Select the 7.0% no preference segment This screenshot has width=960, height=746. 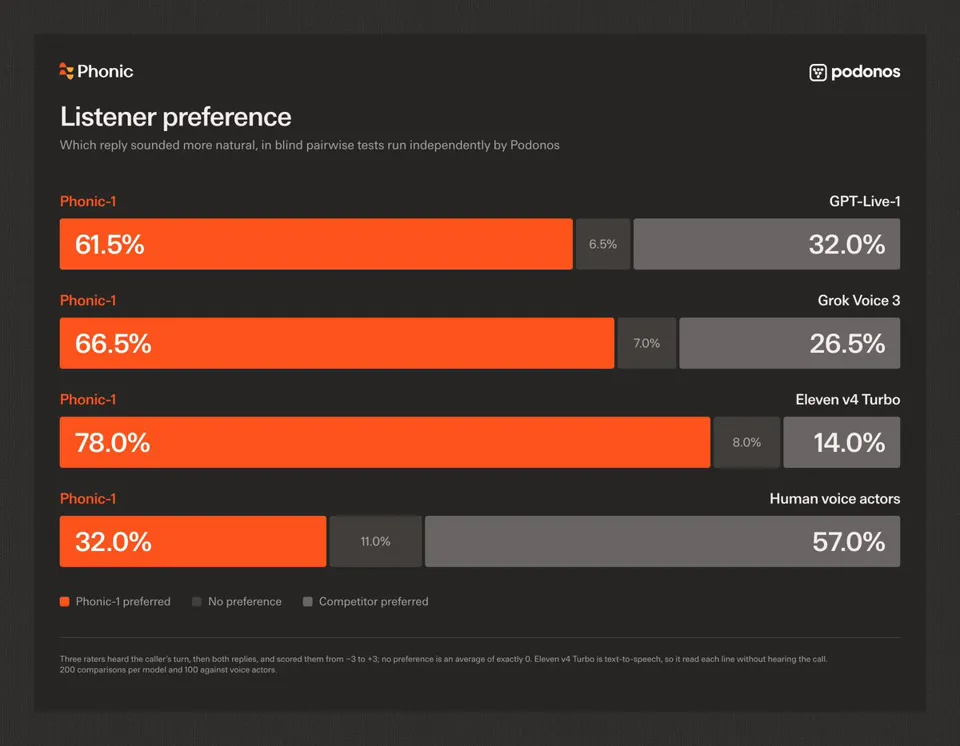tap(647, 343)
